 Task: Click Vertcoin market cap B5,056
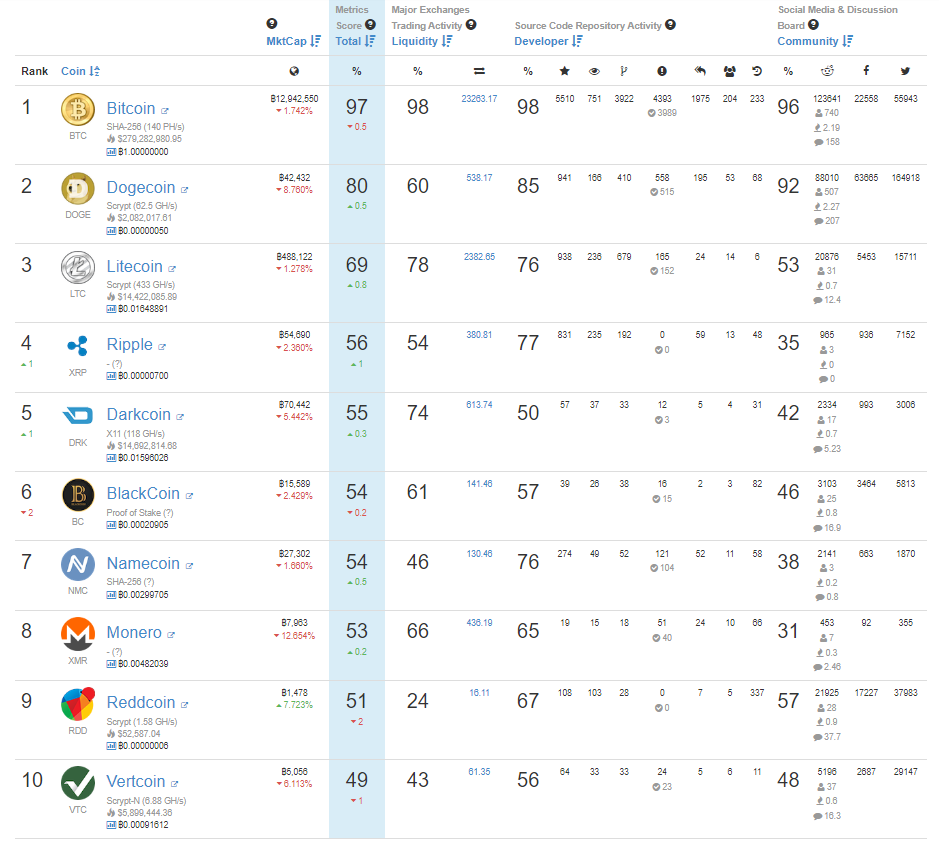(294, 772)
